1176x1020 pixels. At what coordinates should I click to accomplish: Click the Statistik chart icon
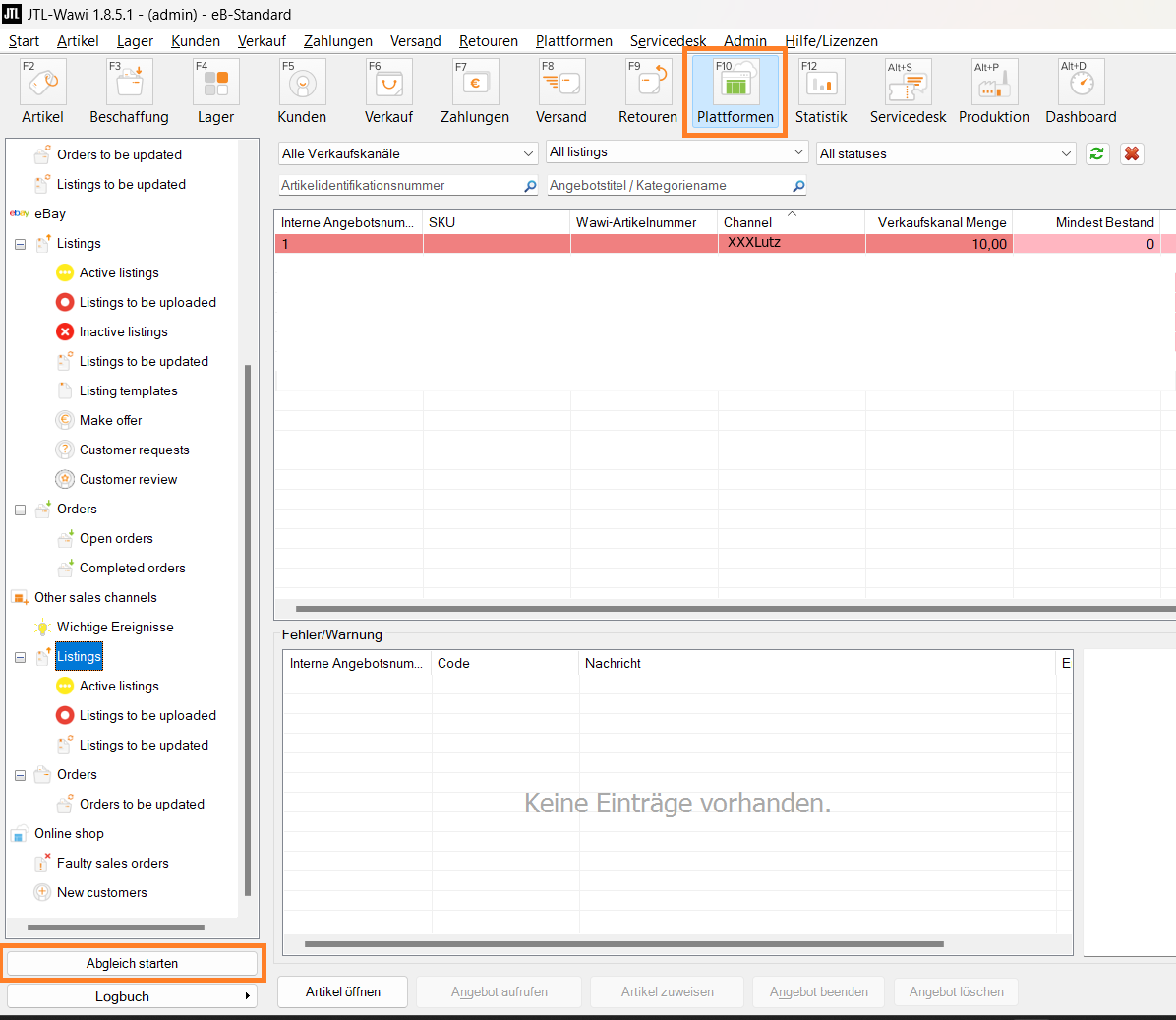point(821,84)
